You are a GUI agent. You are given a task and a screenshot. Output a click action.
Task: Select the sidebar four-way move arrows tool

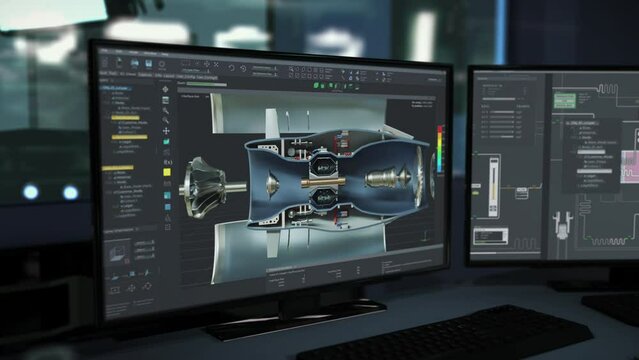click(x=166, y=131)
